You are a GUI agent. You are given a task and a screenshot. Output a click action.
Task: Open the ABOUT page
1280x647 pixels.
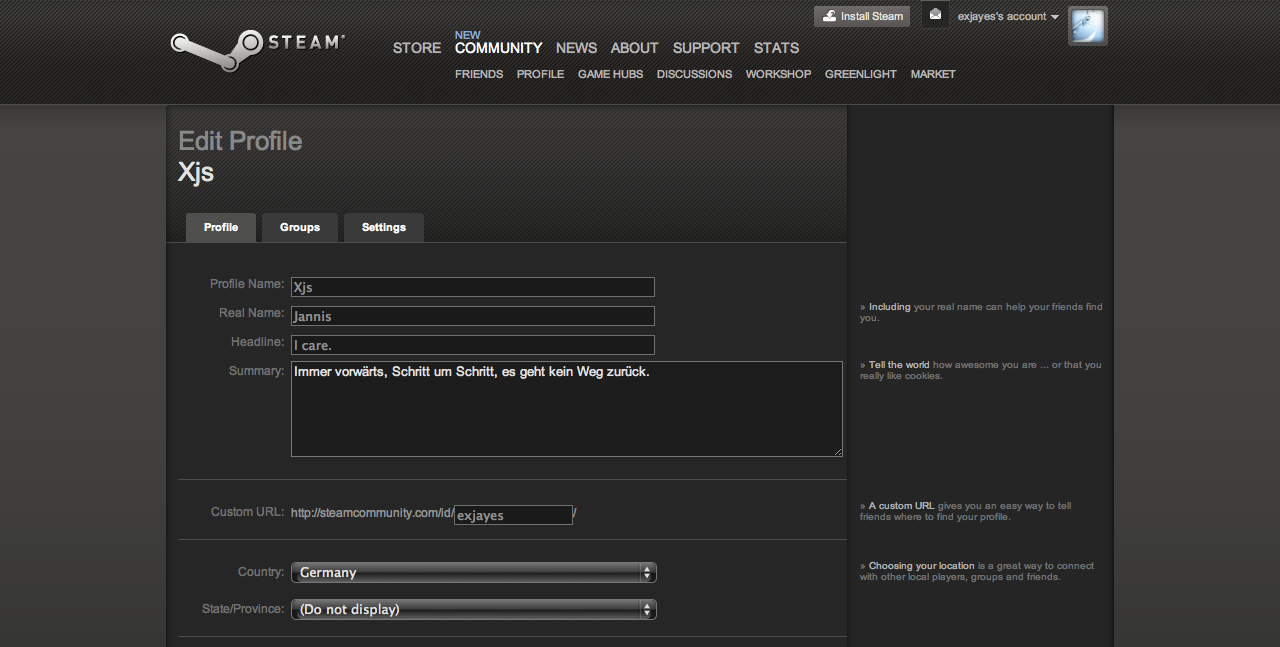(x=634, y=48)
